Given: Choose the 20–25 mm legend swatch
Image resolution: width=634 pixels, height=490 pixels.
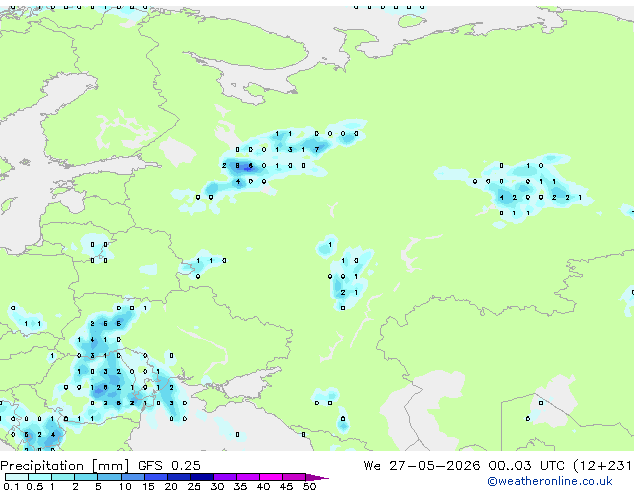Looking at the screenshot, I should [179, 477].
